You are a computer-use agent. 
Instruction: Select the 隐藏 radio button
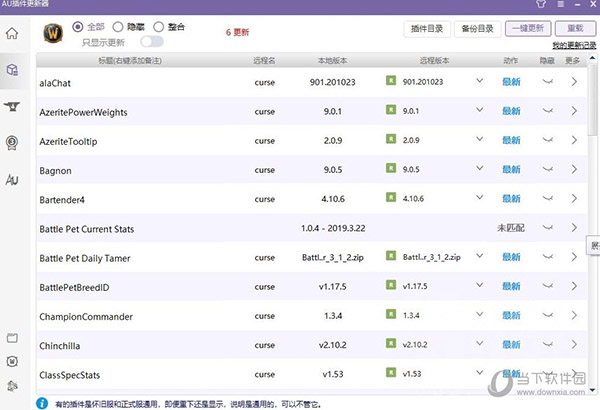point(118,27)
